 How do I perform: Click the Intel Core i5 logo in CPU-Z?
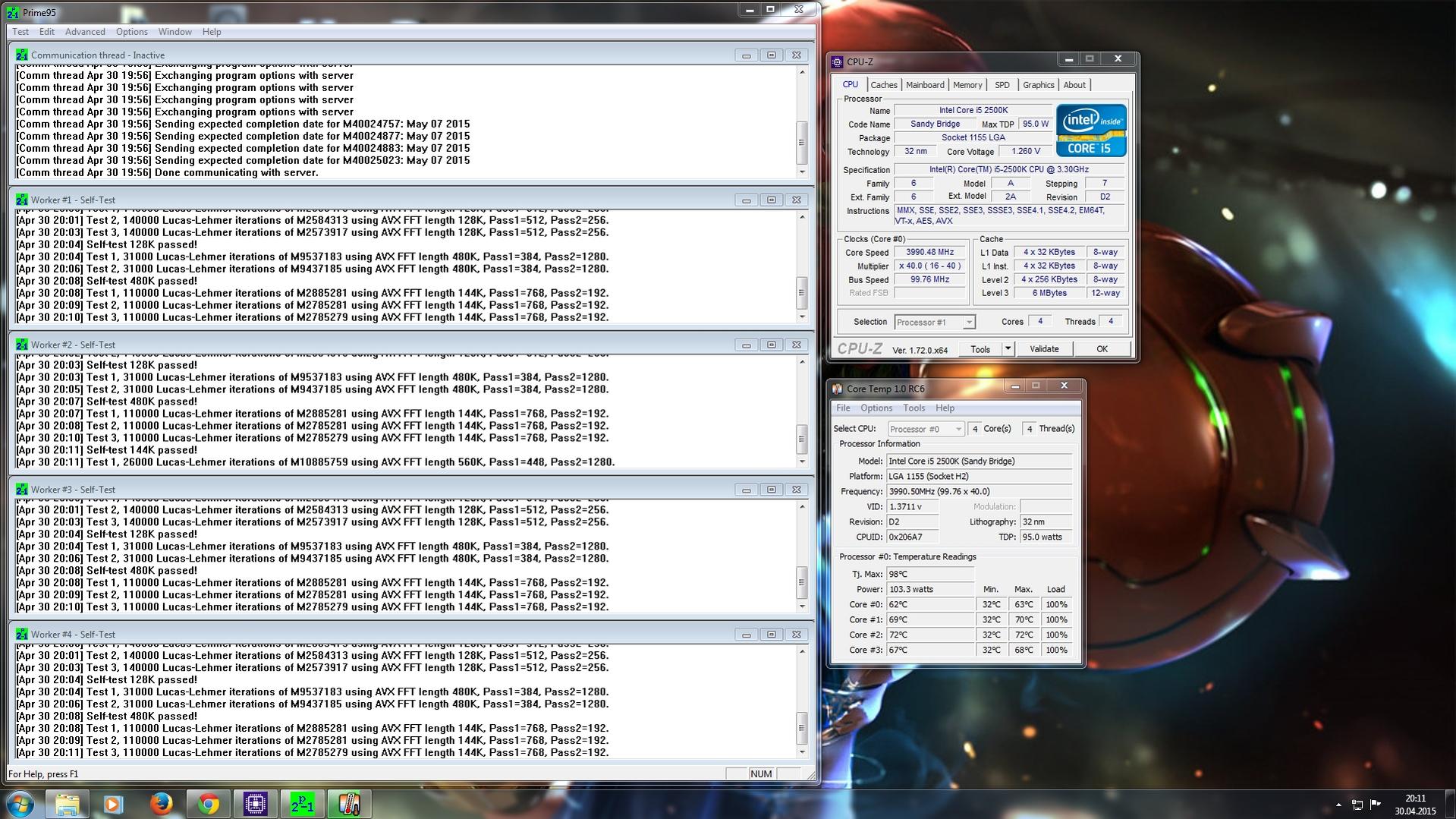click(1091, 131)
